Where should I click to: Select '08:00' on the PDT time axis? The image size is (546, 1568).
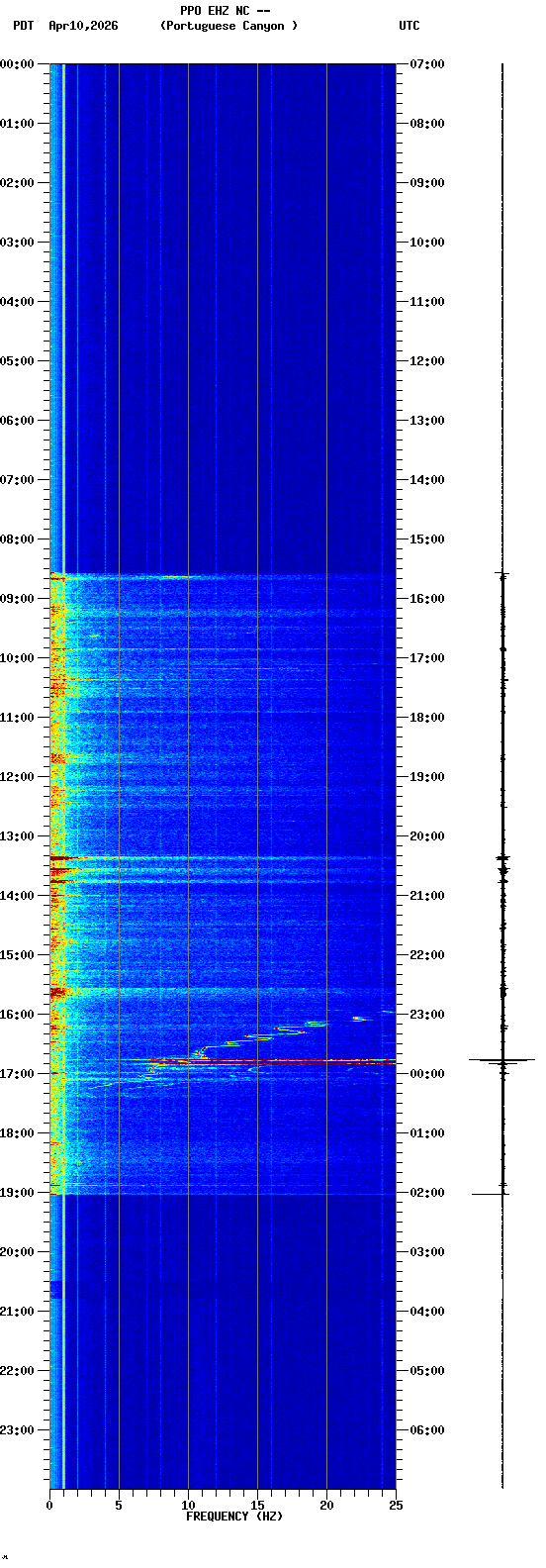coord(17,539)
